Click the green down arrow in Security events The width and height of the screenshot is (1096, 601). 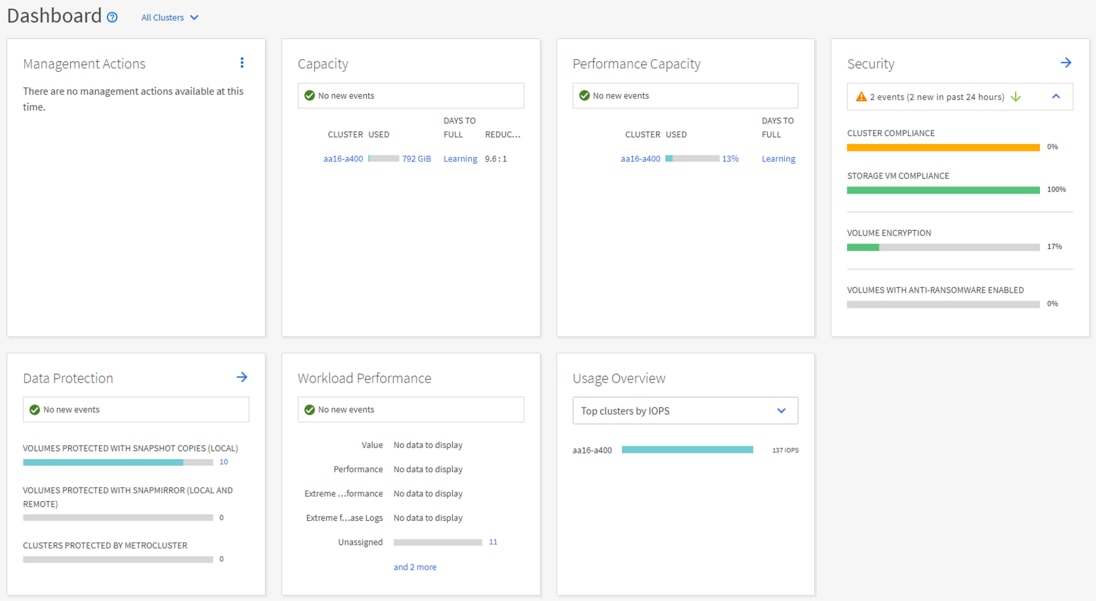pyautogui.click(x=1016, y=97)
